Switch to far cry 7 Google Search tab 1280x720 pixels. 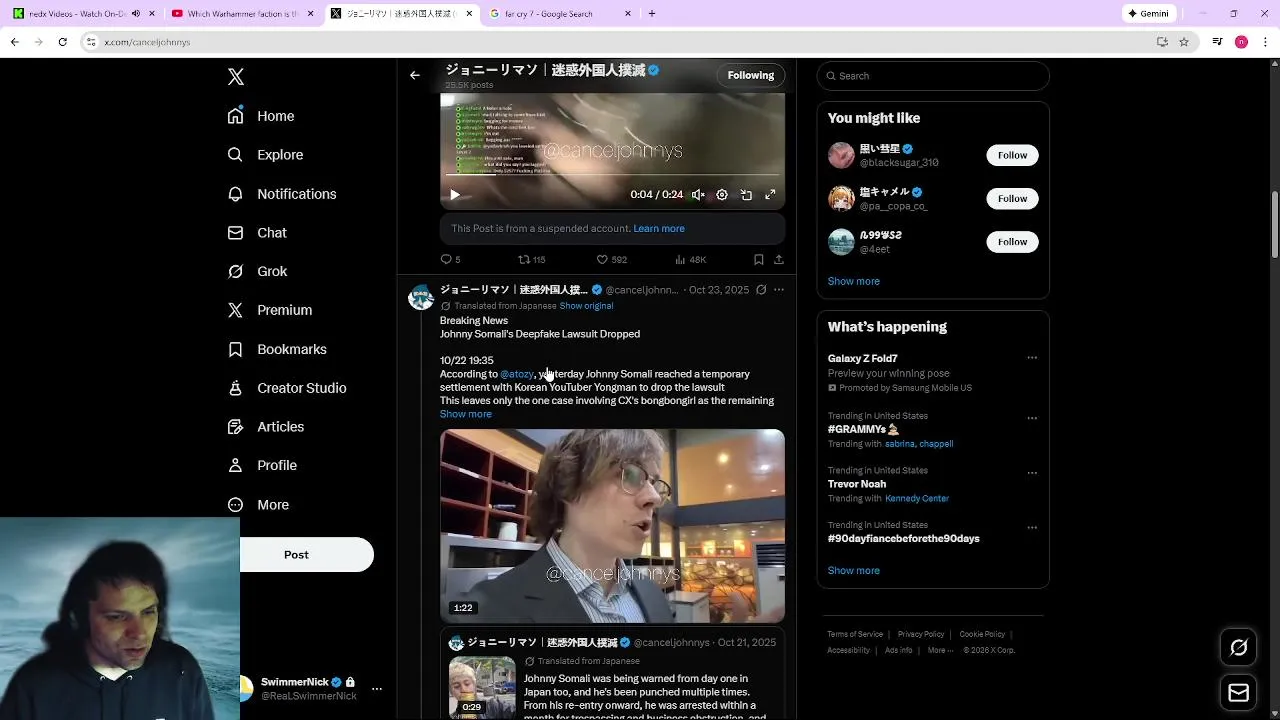pos(561,14)
